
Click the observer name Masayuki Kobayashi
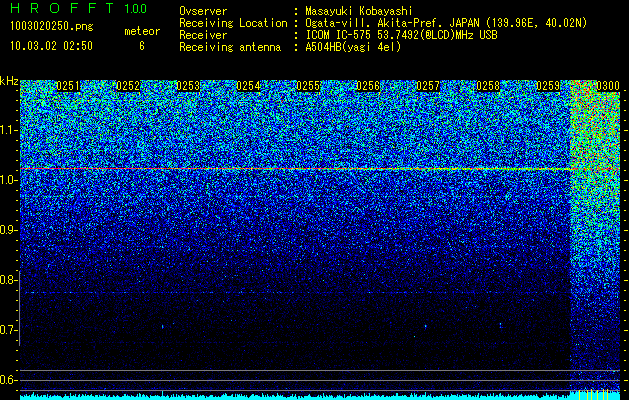click(359, 11)
